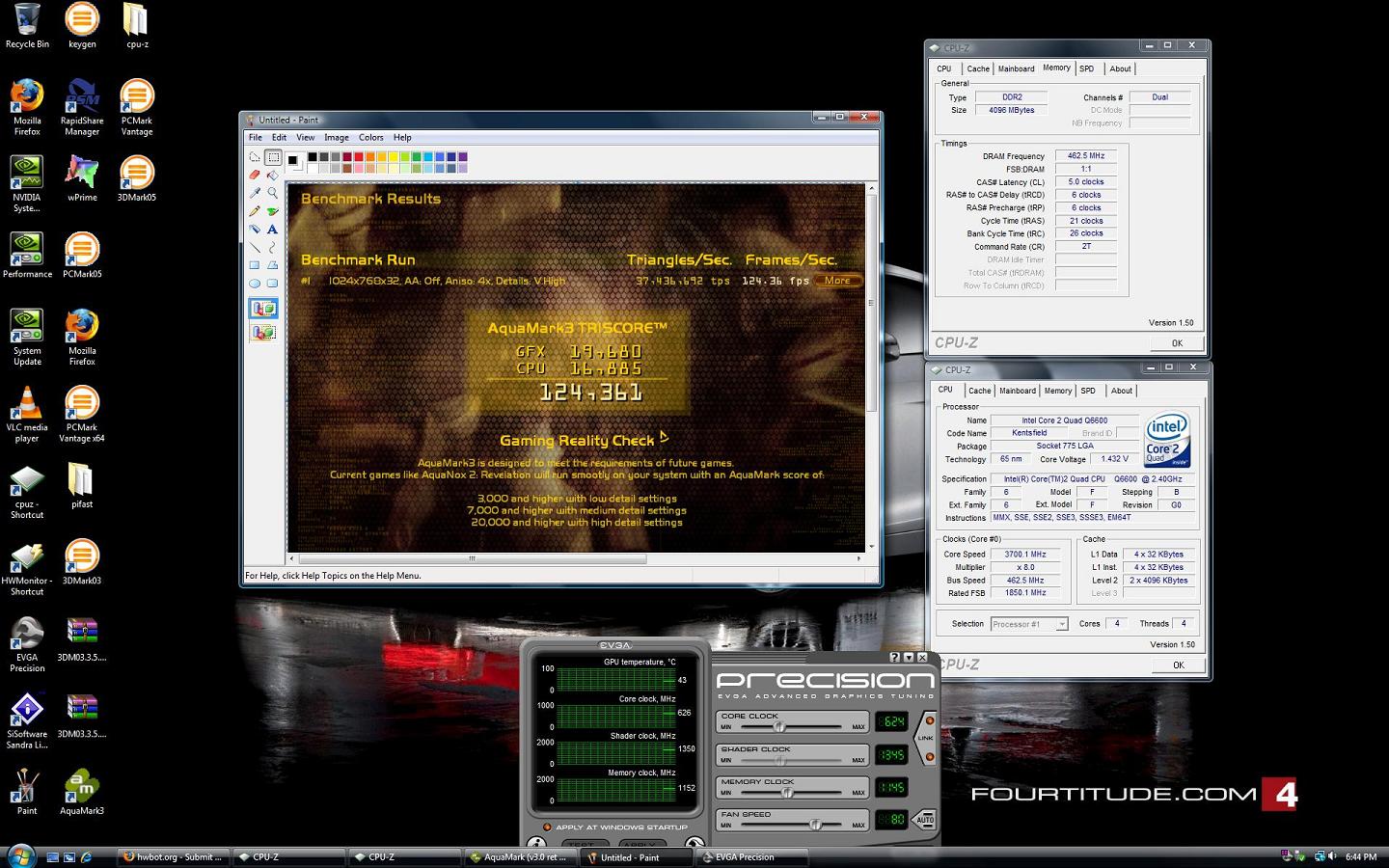This screenshot has width=1389, height=868.
Task: Open the pifast folder on desktop
Action: [x=82, y=486]
